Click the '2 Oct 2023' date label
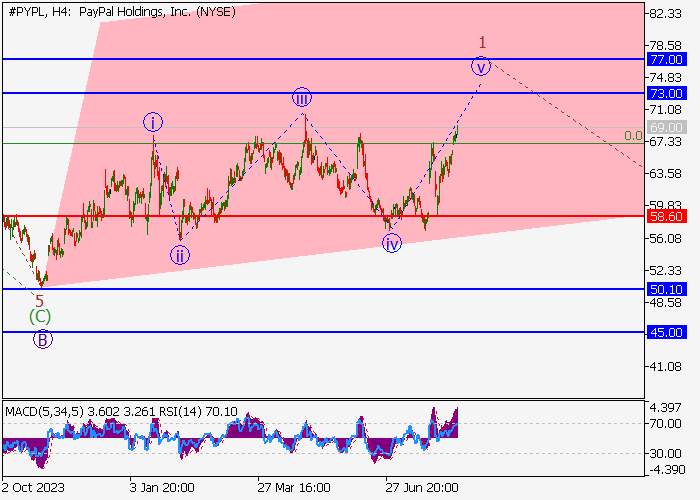The width and height of the screenshot is (700, 500). tap(33, 487)
